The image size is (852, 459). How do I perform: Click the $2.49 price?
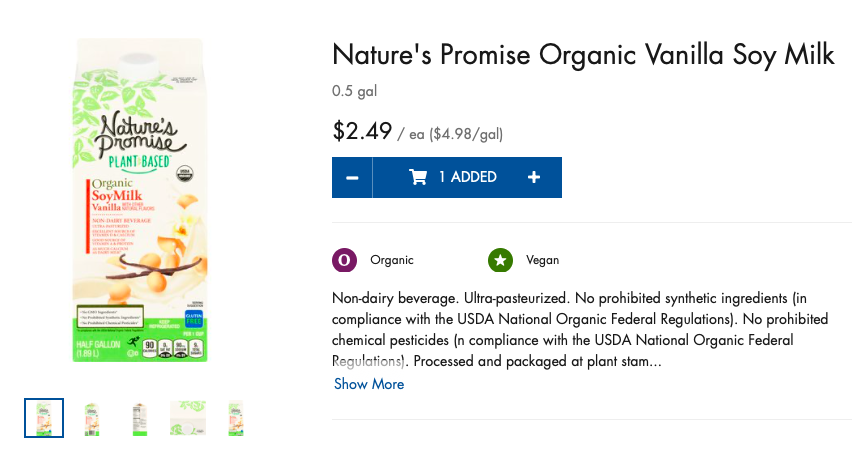(x=362, y=131)
